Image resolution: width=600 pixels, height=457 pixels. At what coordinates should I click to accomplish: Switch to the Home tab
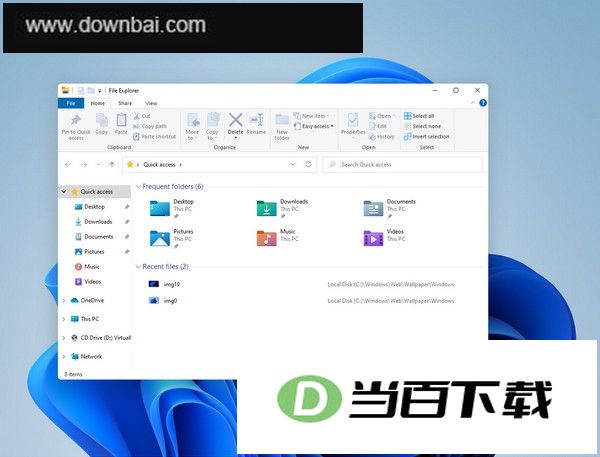[98, 103]
